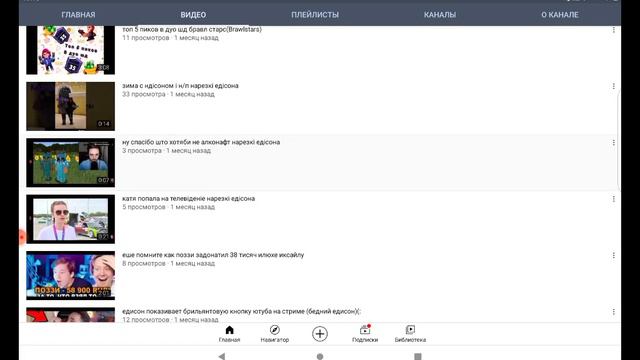This screenshot has height=360, width=640.
Task: Open 'зима с идісоном' video thumbnail
Action: 71,106
